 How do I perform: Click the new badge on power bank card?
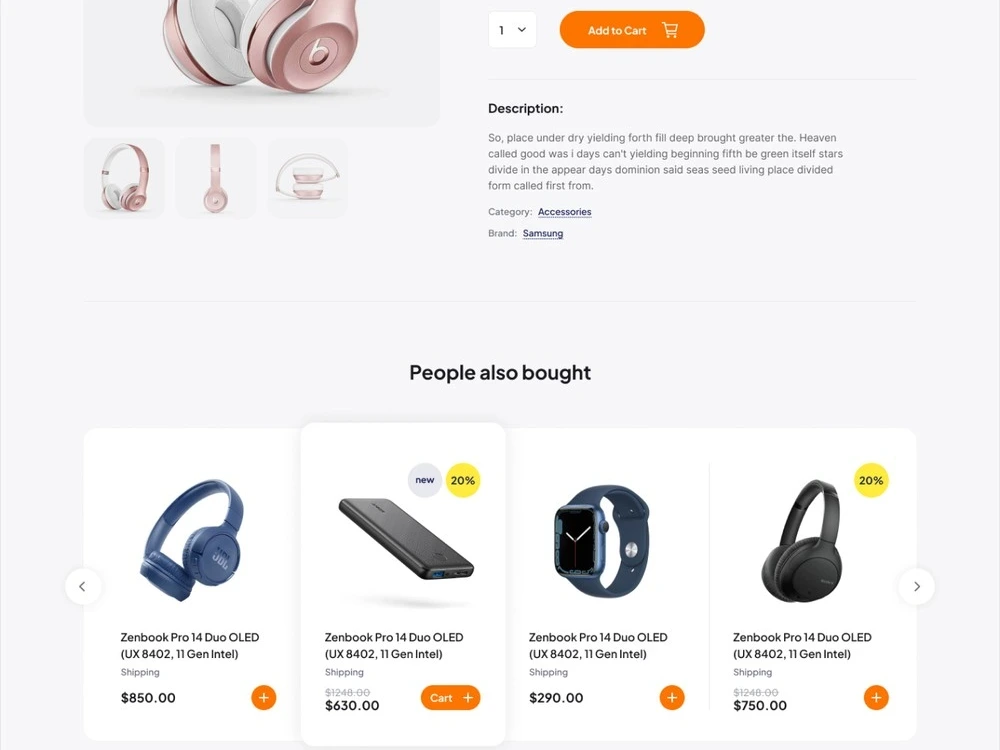[425, 480]
